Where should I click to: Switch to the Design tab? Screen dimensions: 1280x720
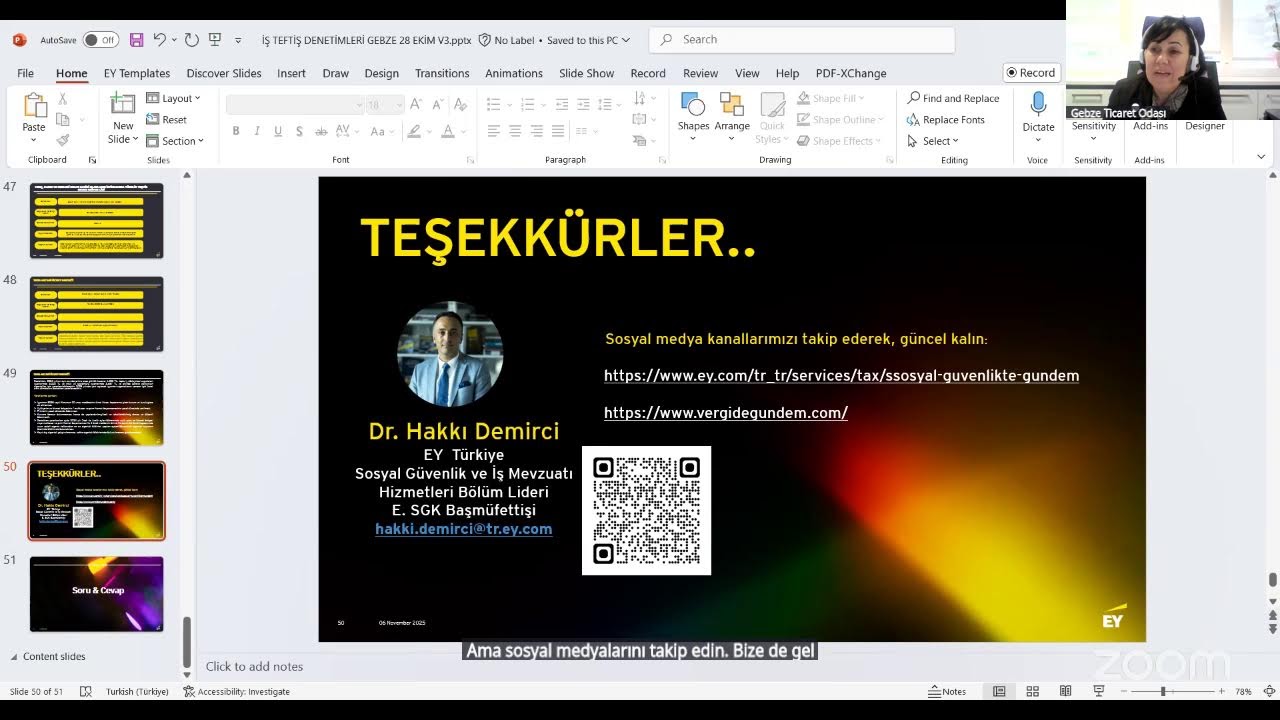[x=381, y=73]
